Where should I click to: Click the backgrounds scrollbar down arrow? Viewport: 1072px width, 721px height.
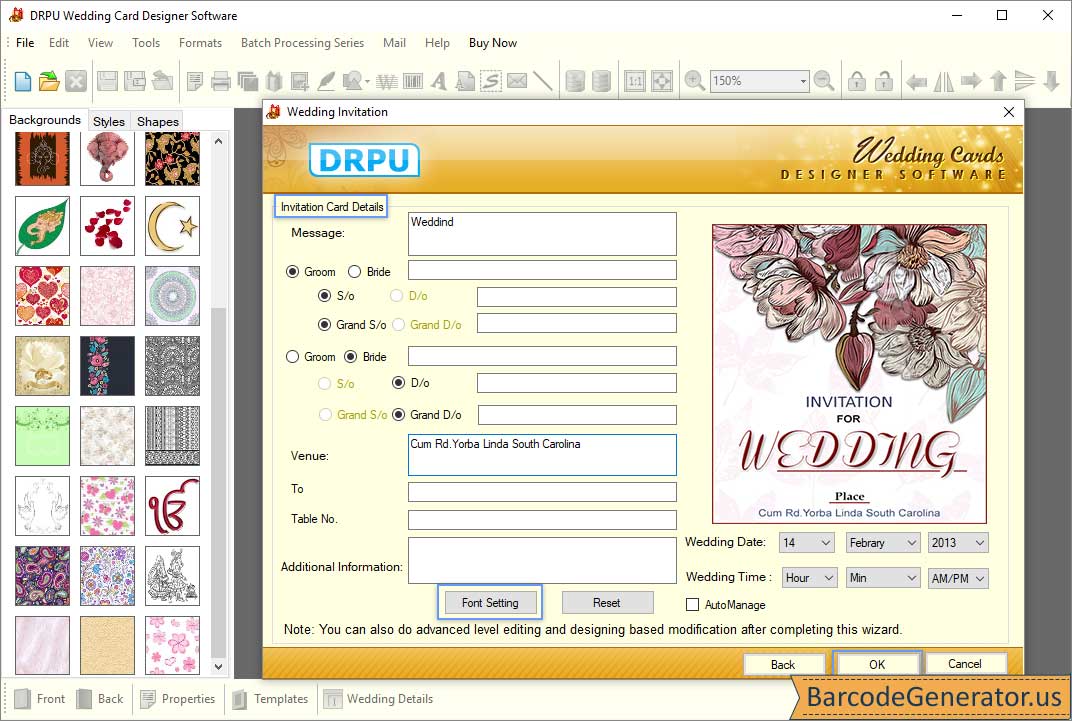218,666
